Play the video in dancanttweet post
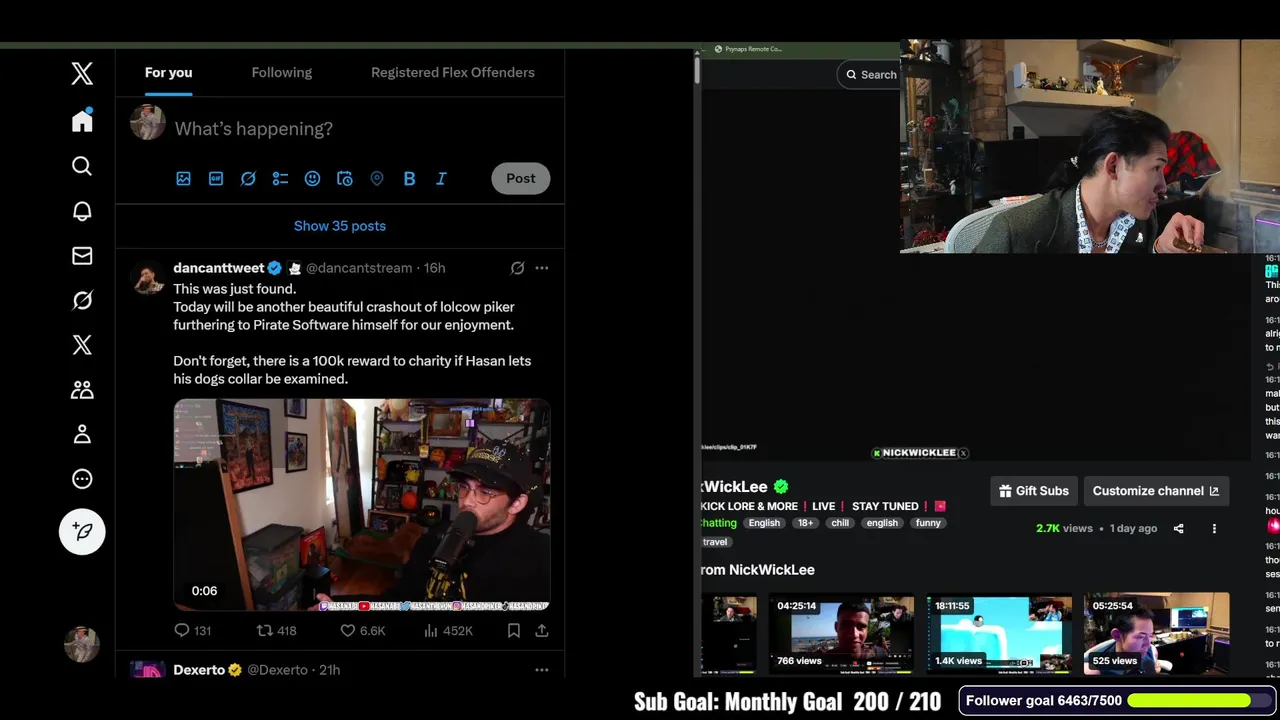The width and height of the screenshot is (1280, 720). tap(362, 505)
